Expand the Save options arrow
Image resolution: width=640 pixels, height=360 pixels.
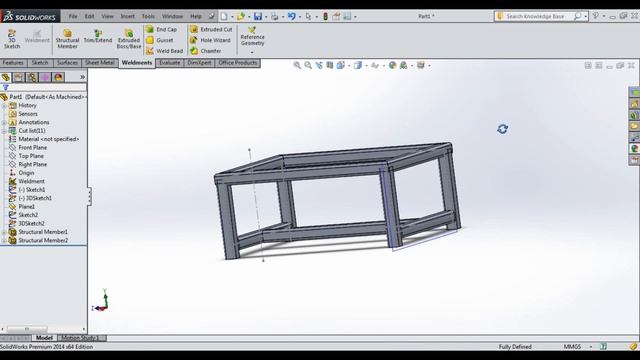click(266, 17)
